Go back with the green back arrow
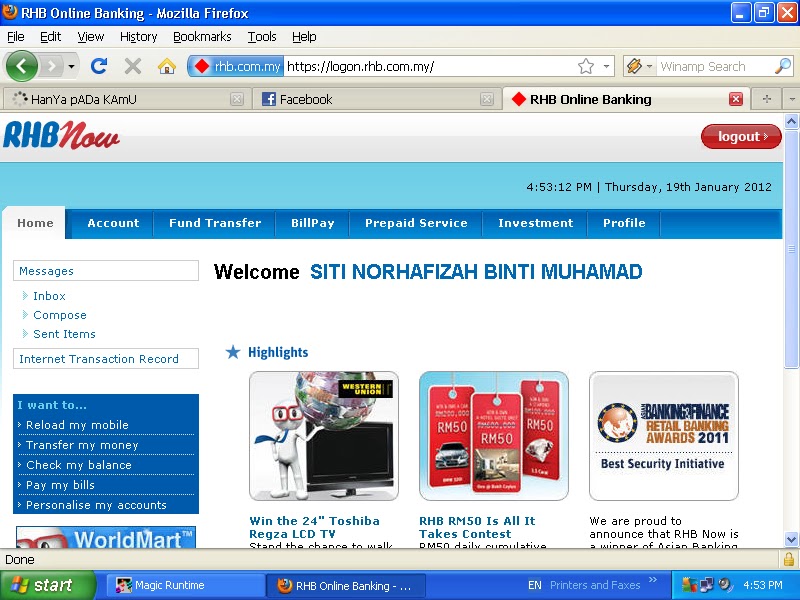Image resolution: width=800 pixels, height=600 pixels. [x=21, y=66]
